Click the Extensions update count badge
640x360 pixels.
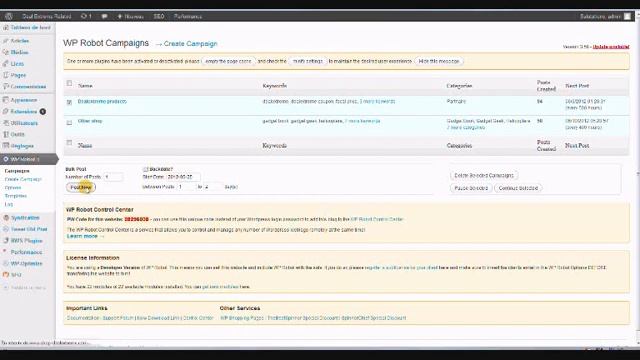42,111
